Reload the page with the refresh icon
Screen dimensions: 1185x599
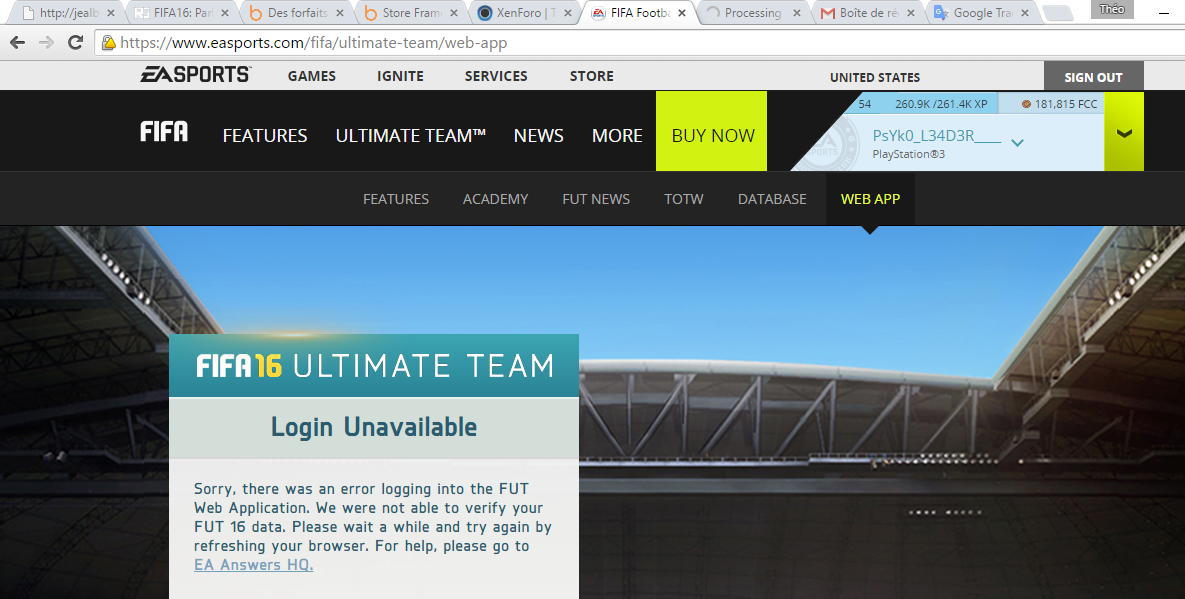(x=75, y=42)
